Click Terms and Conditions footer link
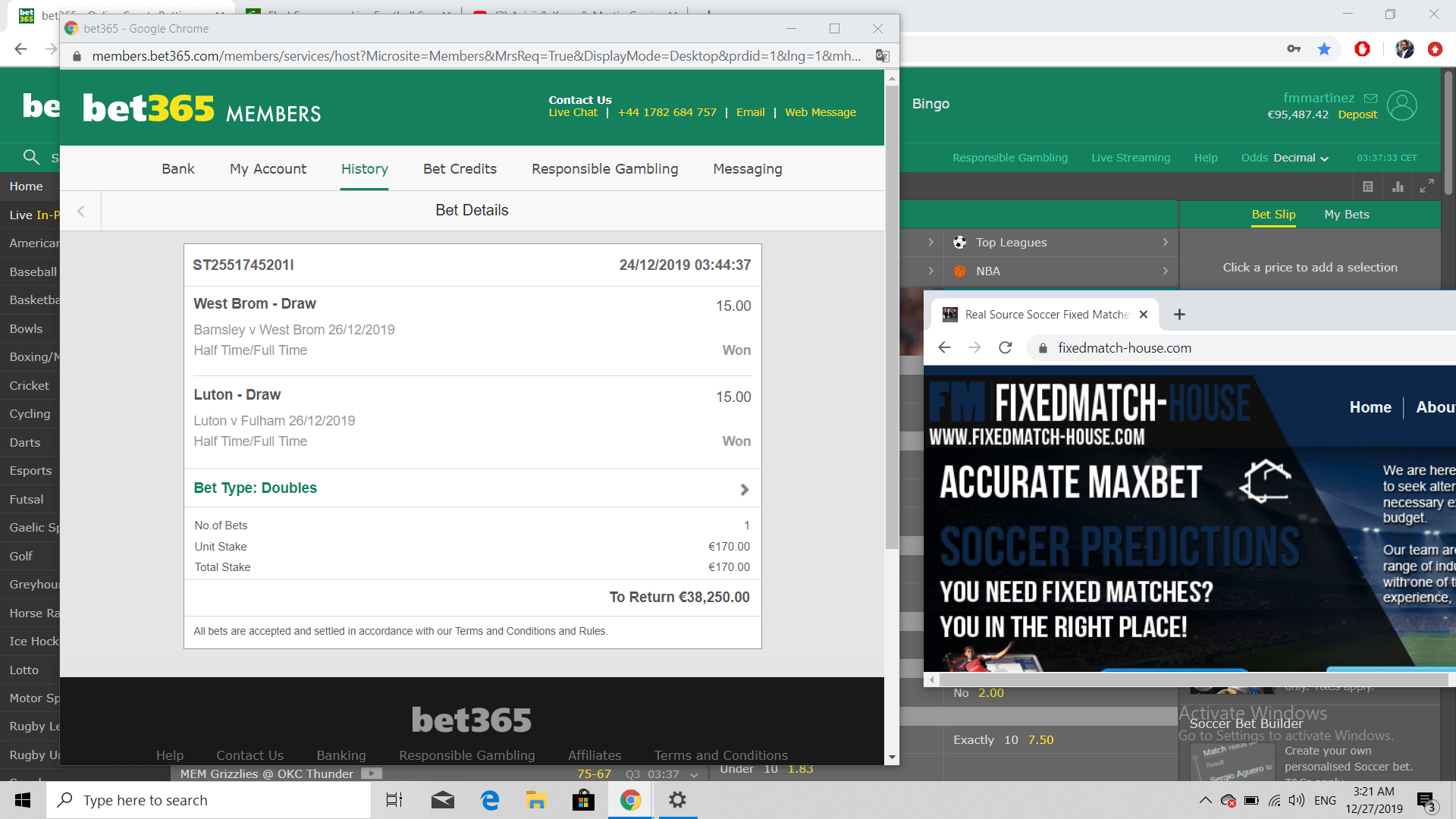Viewport: 1456px width, 819px height. click(x=720, y=755)
